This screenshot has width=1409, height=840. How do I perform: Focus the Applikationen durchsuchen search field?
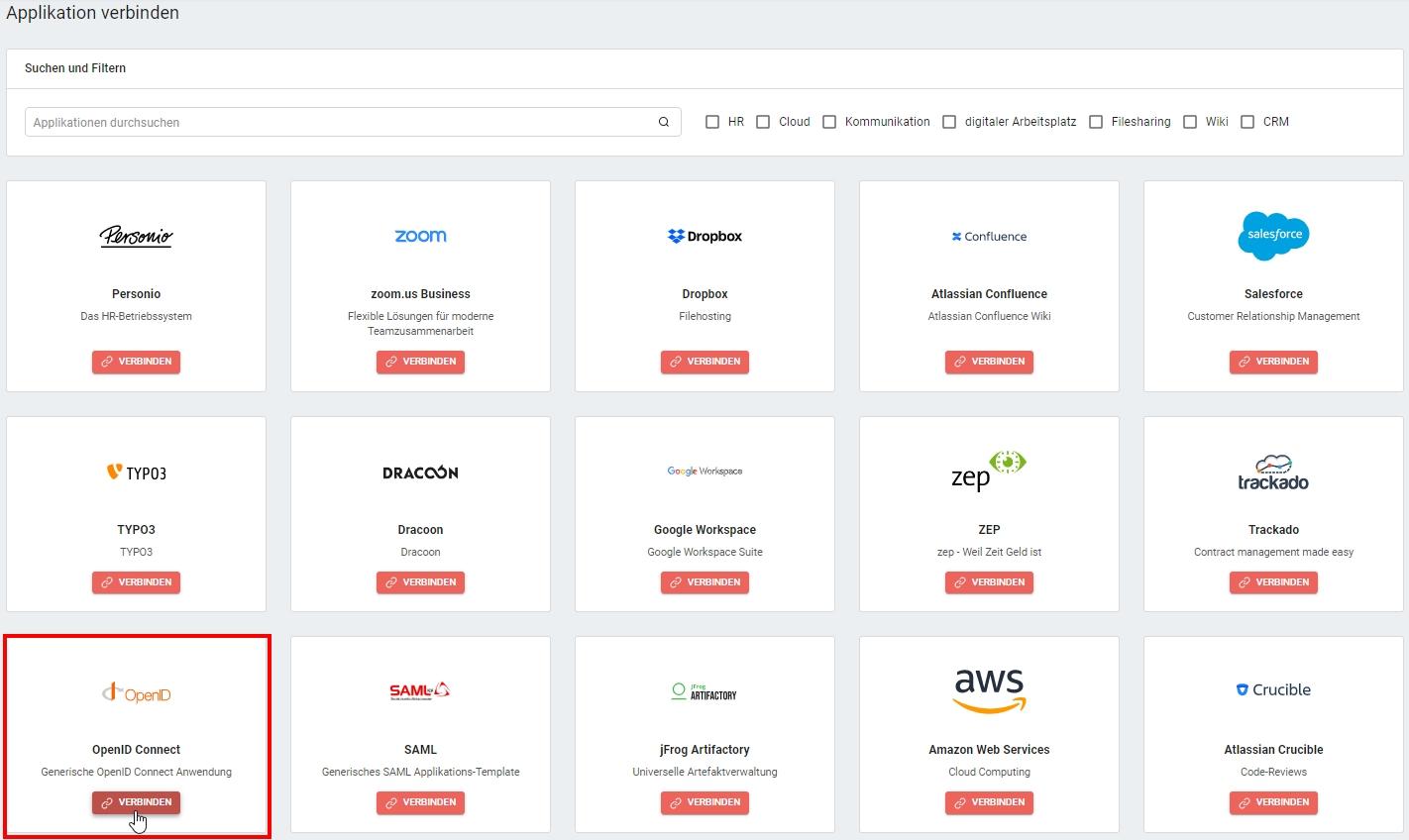353,122
